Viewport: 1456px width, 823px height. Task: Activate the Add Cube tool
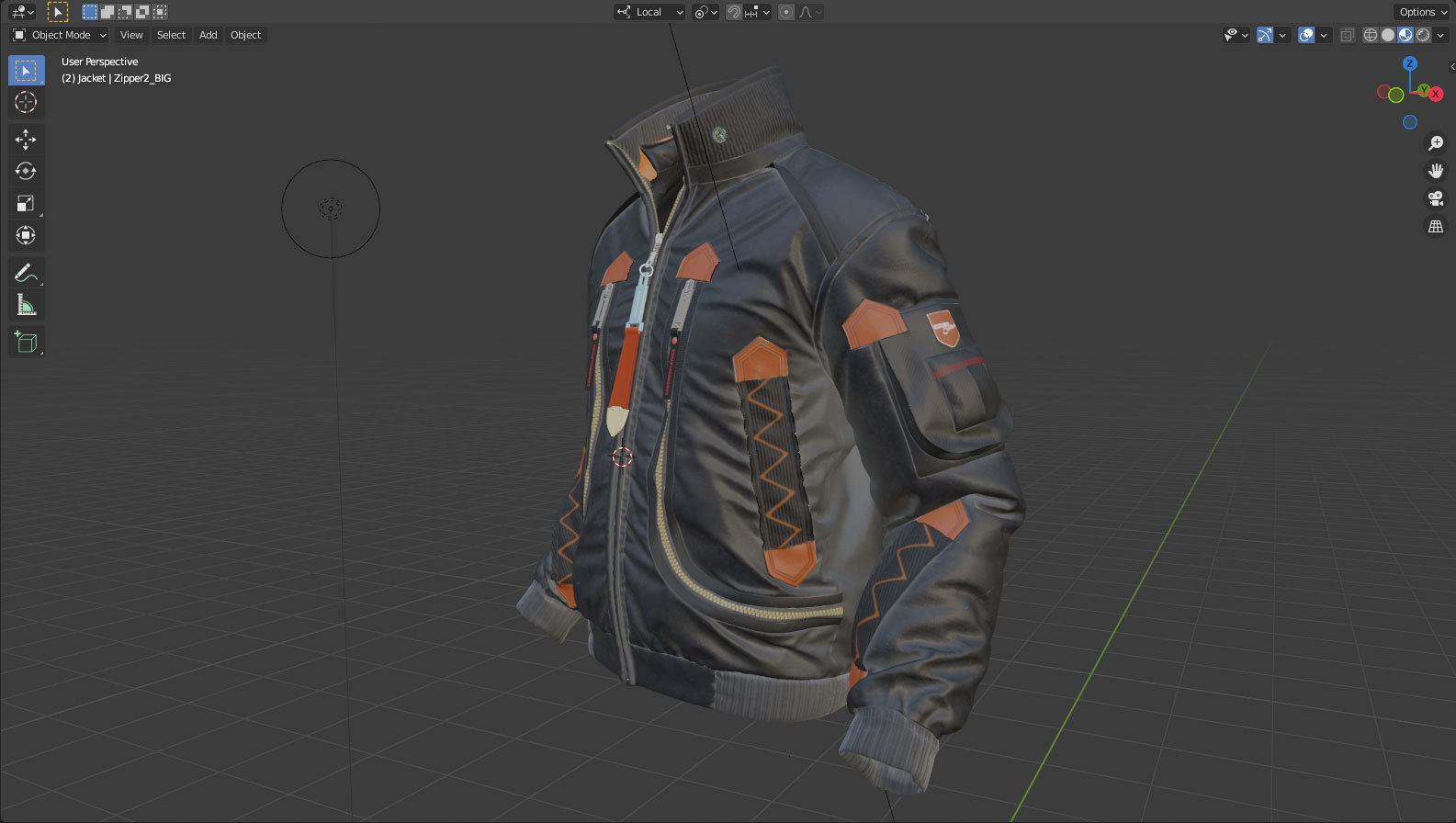(x=26, y=342)
